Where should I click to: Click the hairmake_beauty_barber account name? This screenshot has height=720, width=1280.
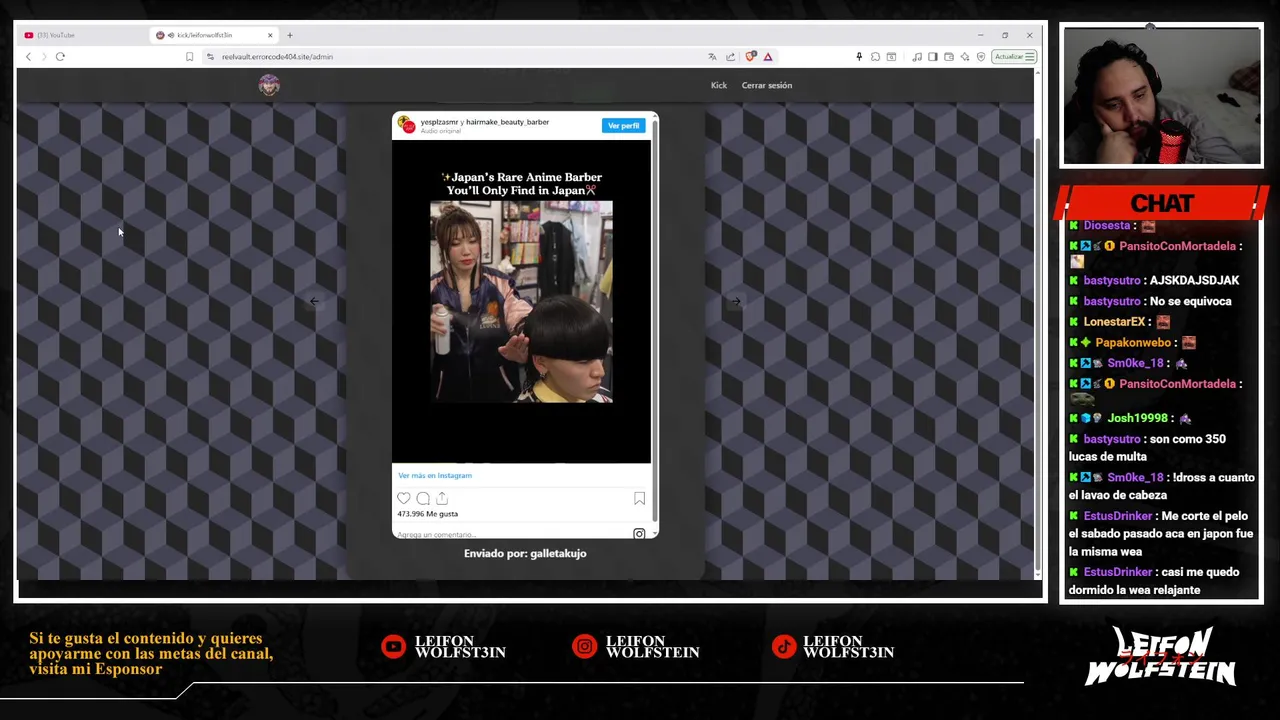pyautogui.click(x=508, y=122)
